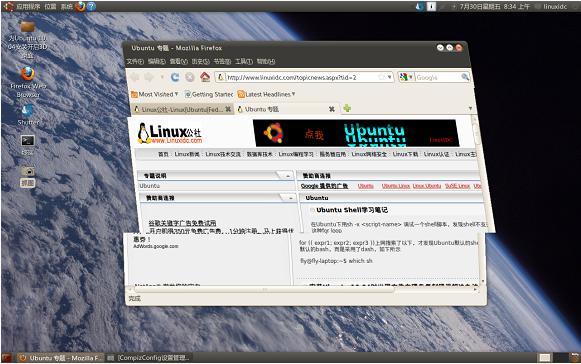
Task: Click the magnifier search icon in the Google box
Action: point(465,77)
